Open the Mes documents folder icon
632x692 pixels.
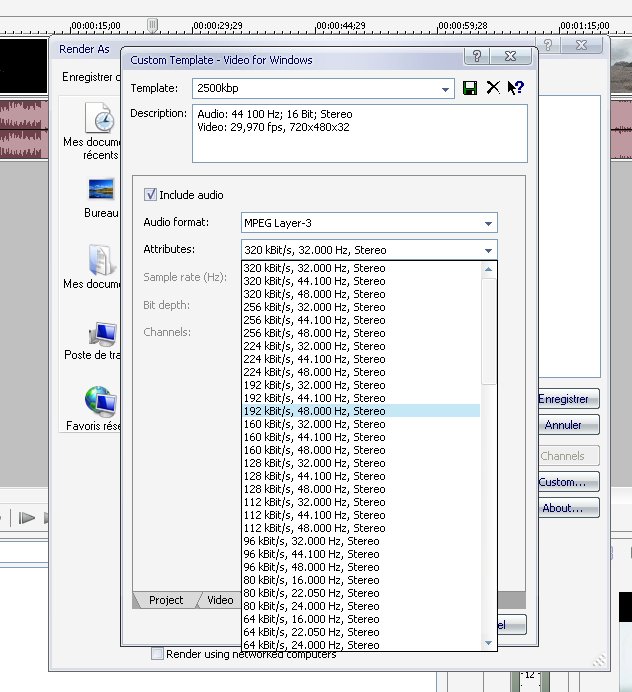click(101, 260)
